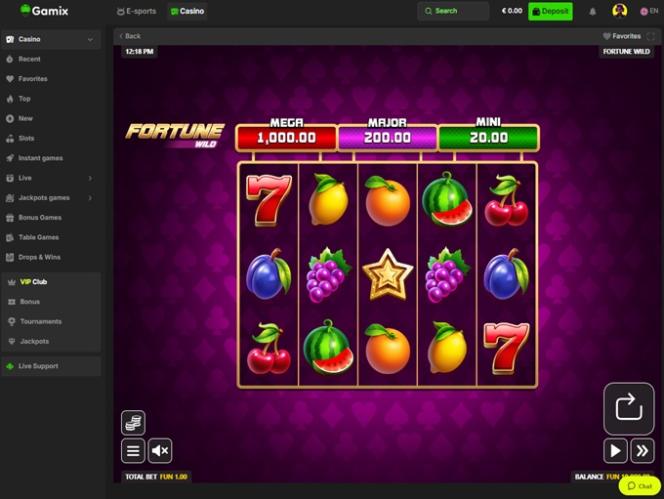Select the Casino tab in header
This screenshot has height=499, width=664.
coord(187,11)
